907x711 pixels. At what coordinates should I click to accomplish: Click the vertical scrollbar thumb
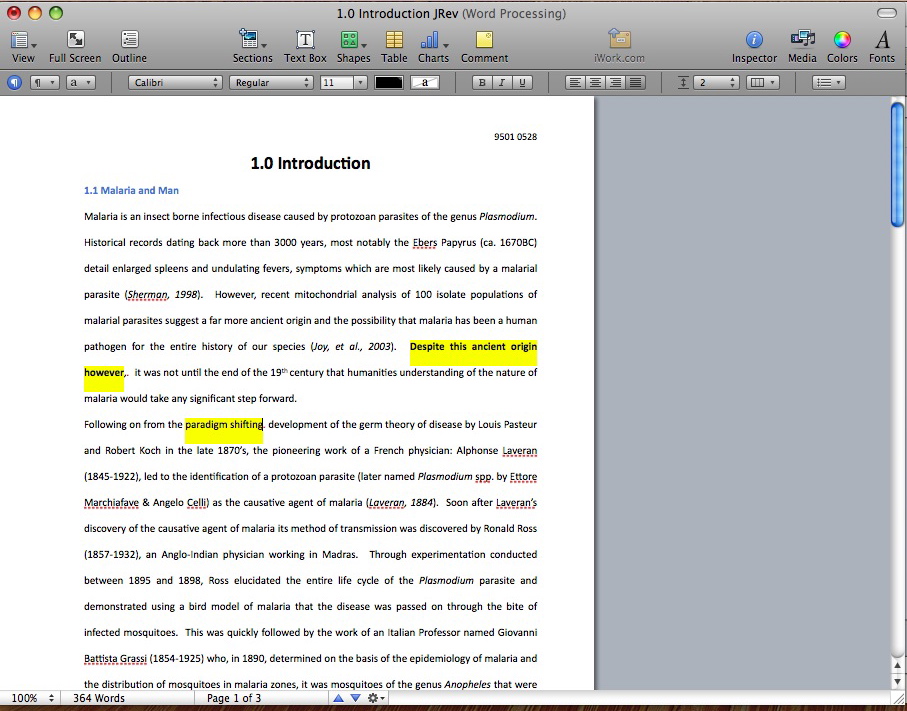point(897,164)
